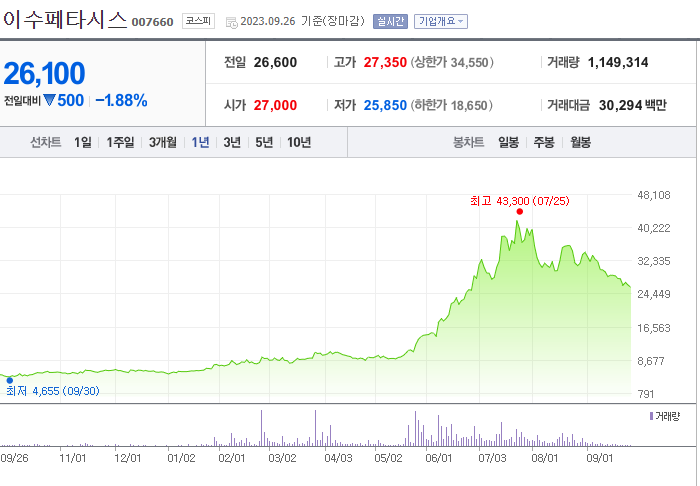Click the 2023.09.26 기준(장마감) date text
The image size is (700, 486).
tap(302, 21)
